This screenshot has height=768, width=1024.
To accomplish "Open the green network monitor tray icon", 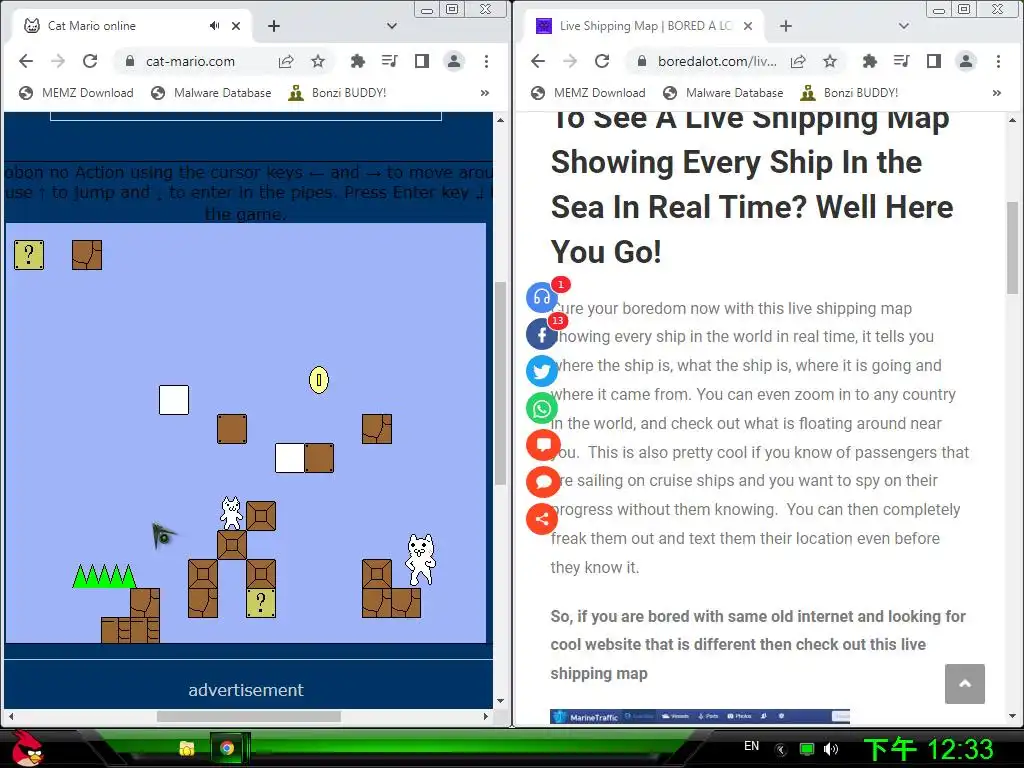I will click(x=807, y=749).
